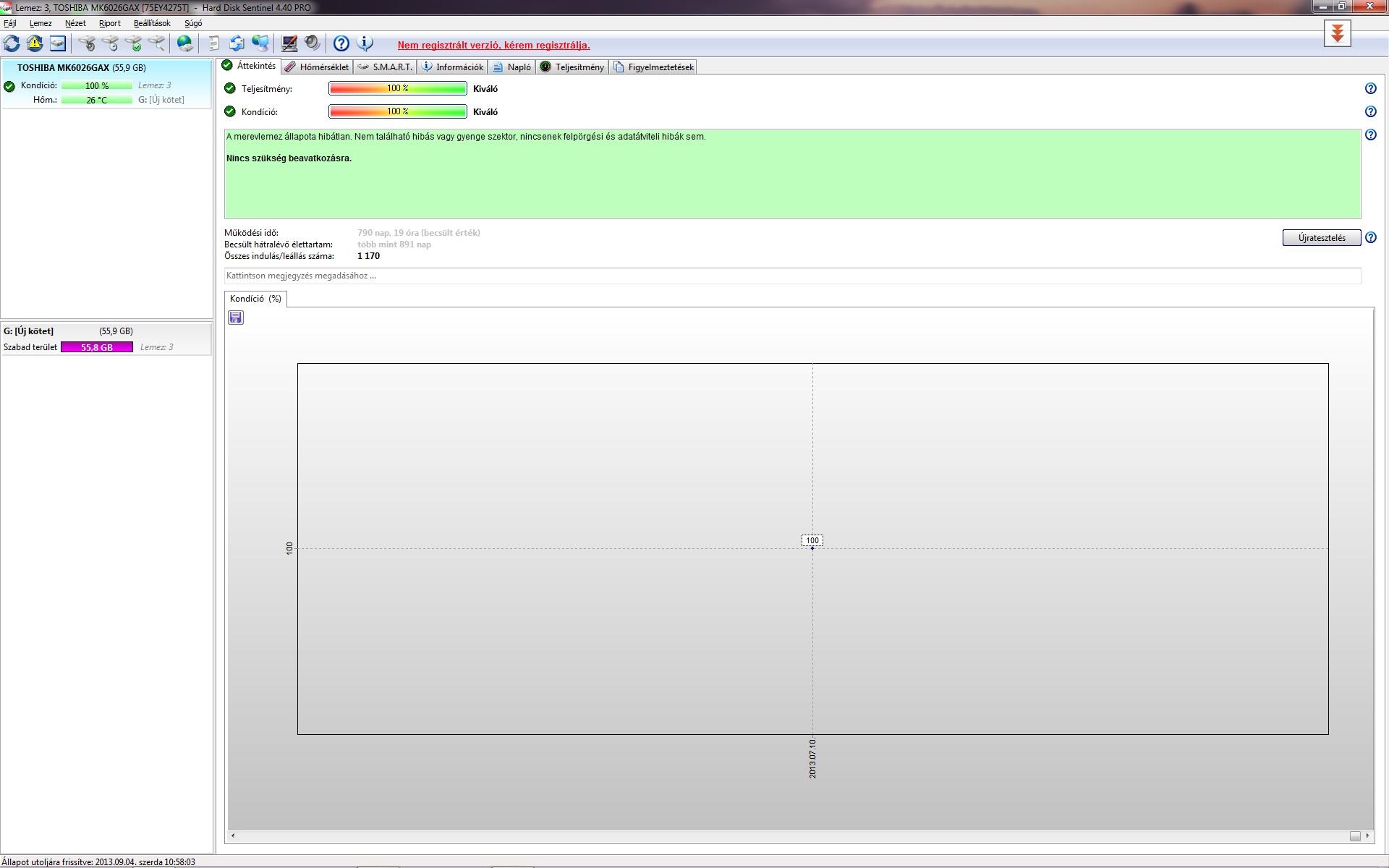The image size is (1389, 868).
Task: Click the red registration link text
Action: point(493,45)
